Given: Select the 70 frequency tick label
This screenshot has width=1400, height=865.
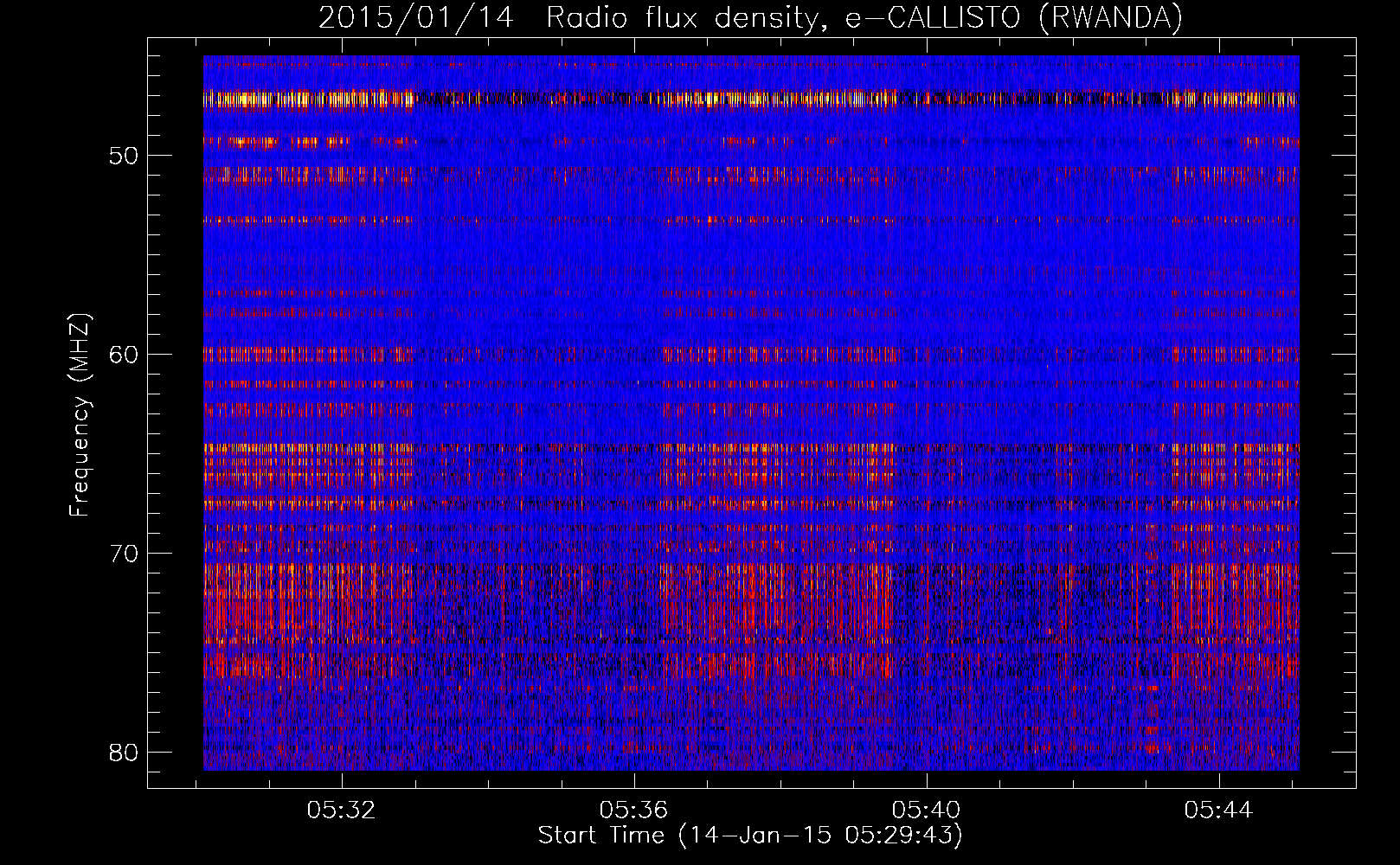Looking at the screenshot, I should 124,554.
